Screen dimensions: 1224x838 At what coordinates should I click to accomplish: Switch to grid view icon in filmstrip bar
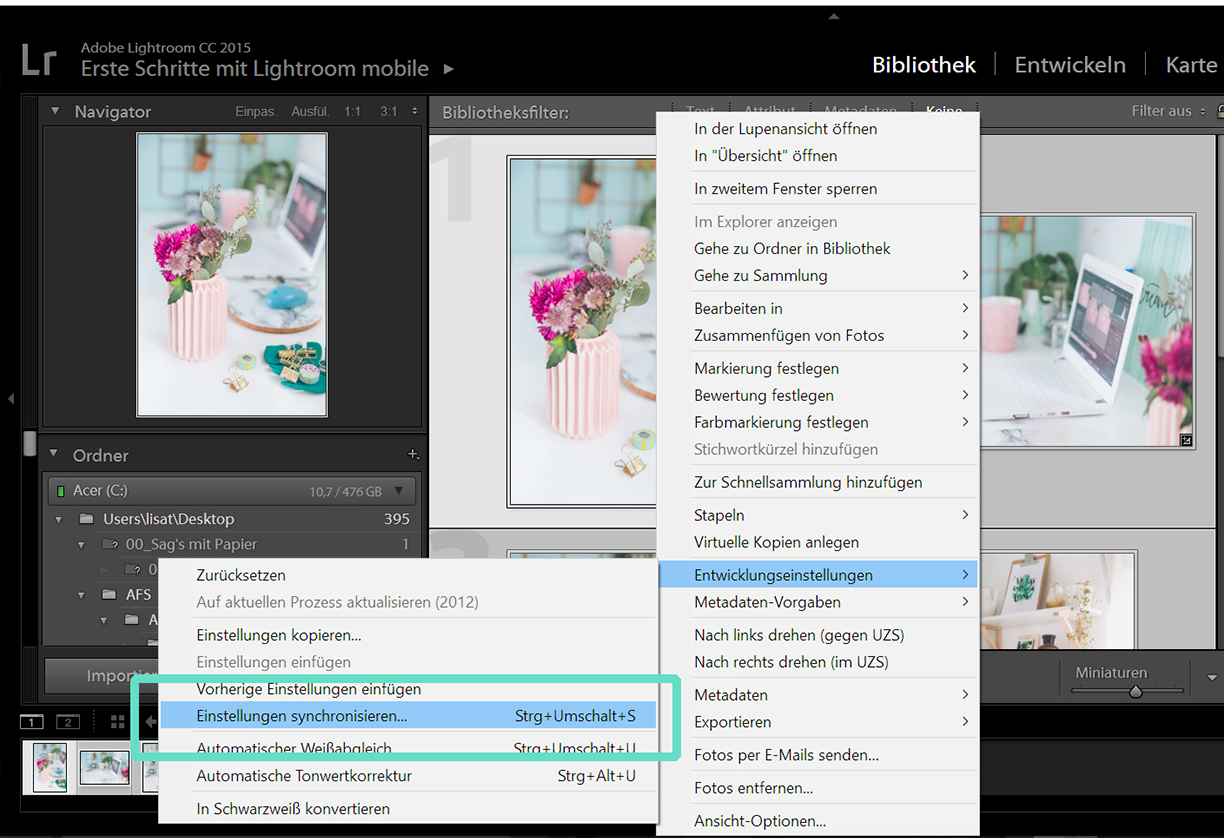tap(118, 722)
